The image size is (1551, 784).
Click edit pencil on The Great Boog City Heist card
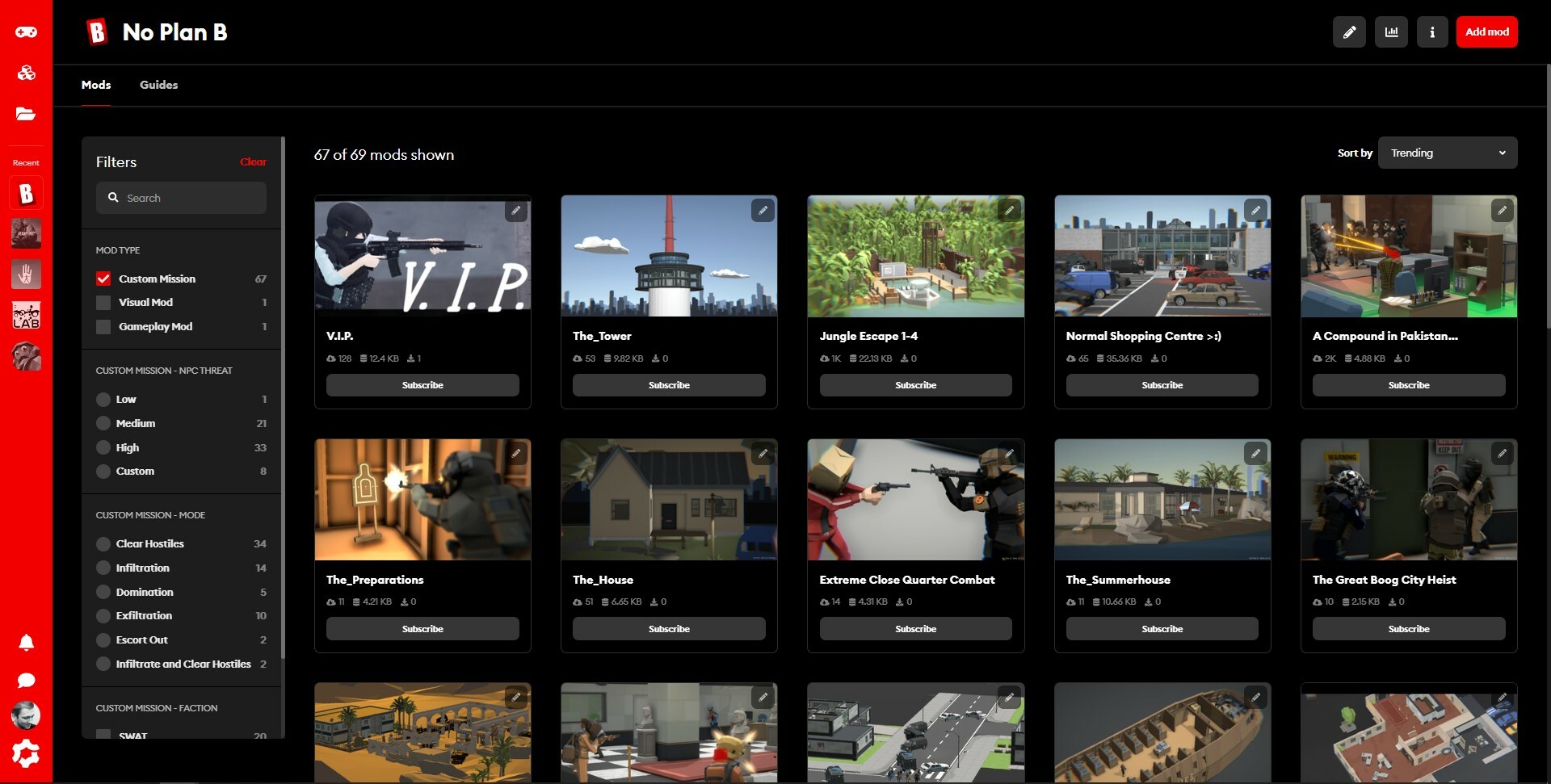click(x=1502, y=454)
